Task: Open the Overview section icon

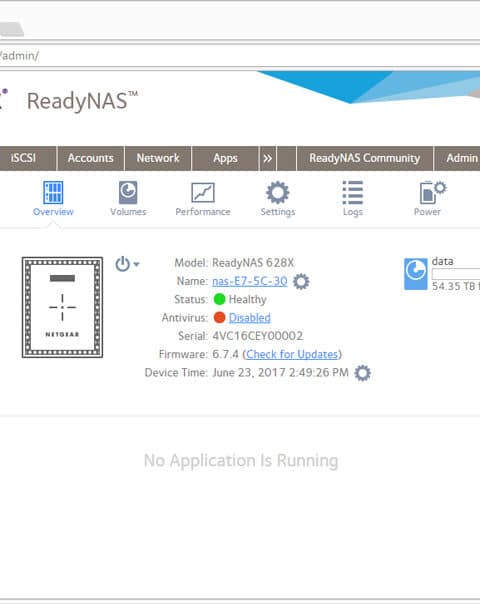Action: (53, 193)
